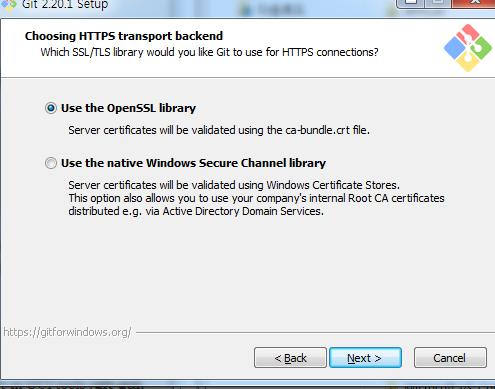Click the maximize button in the title bar
495x389 pixels.
438,3
